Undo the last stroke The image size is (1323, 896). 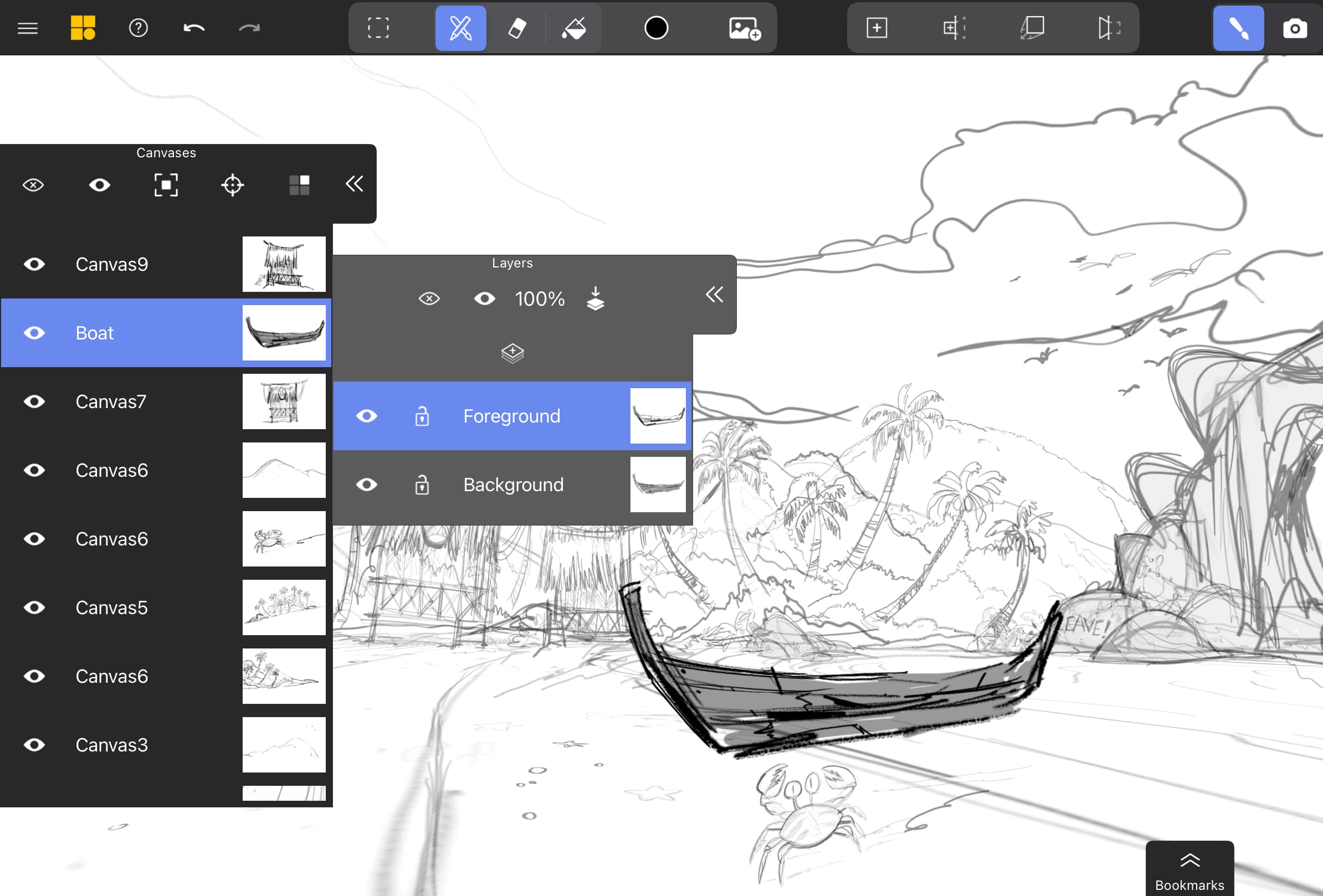tap(193, 28)
